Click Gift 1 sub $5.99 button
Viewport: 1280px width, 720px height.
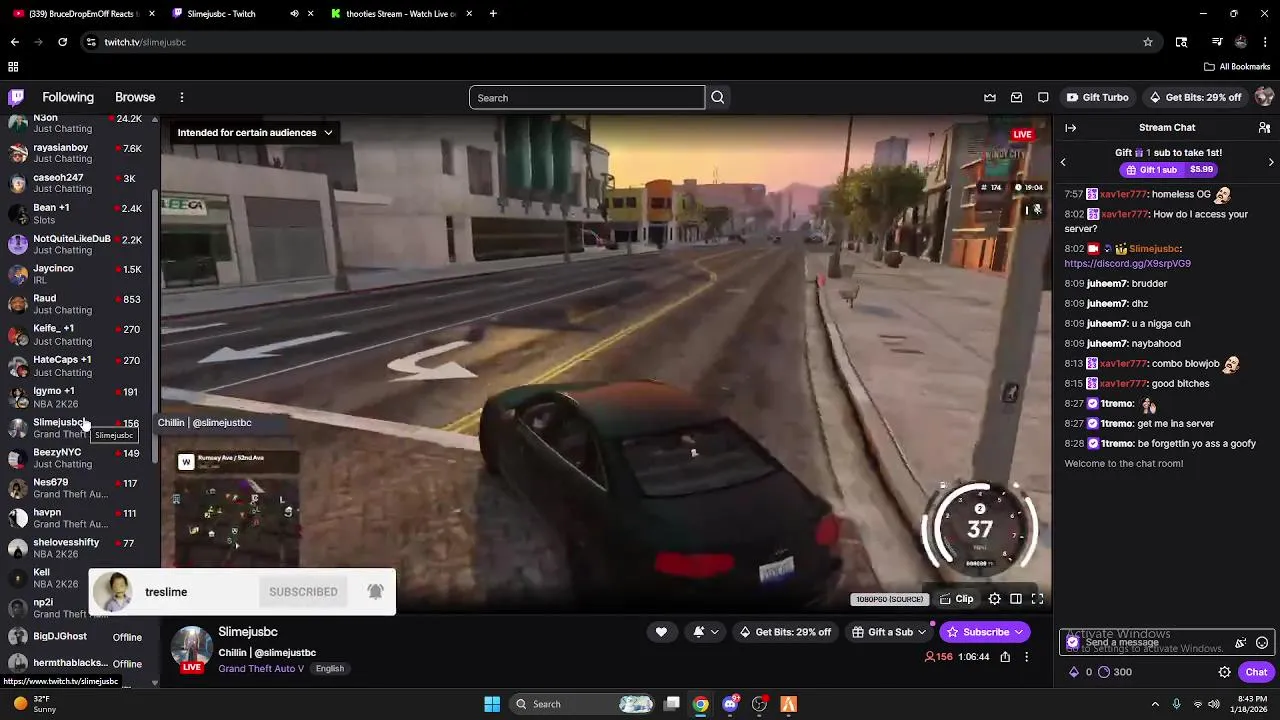[x=1169, y=170]
